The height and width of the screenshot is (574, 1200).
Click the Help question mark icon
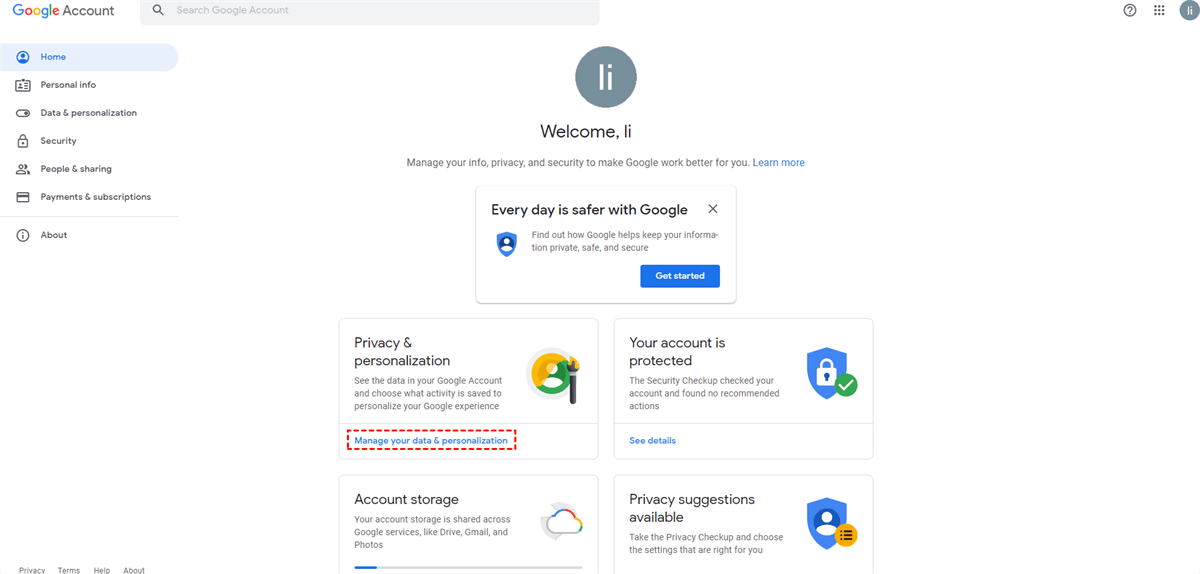coord(1130,10)
